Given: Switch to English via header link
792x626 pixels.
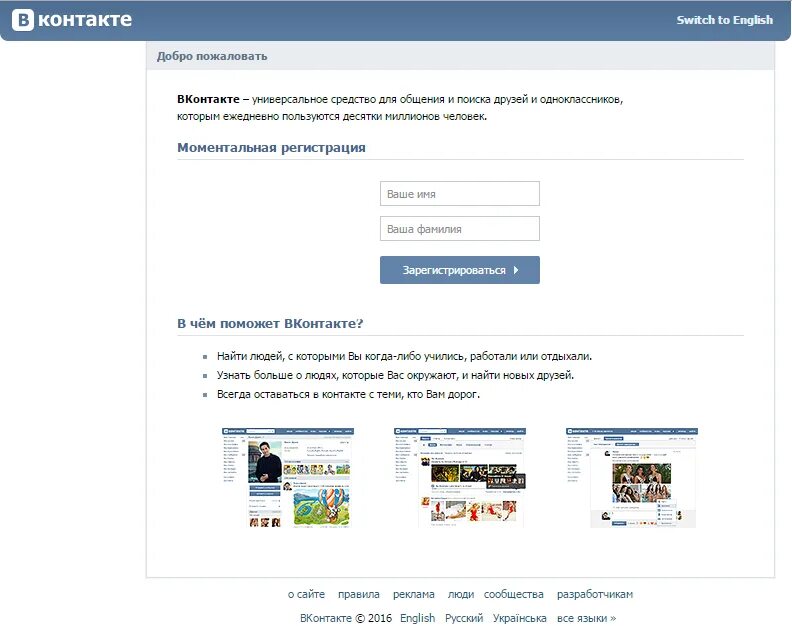Looking at the screenshot, I should (724, 20).
